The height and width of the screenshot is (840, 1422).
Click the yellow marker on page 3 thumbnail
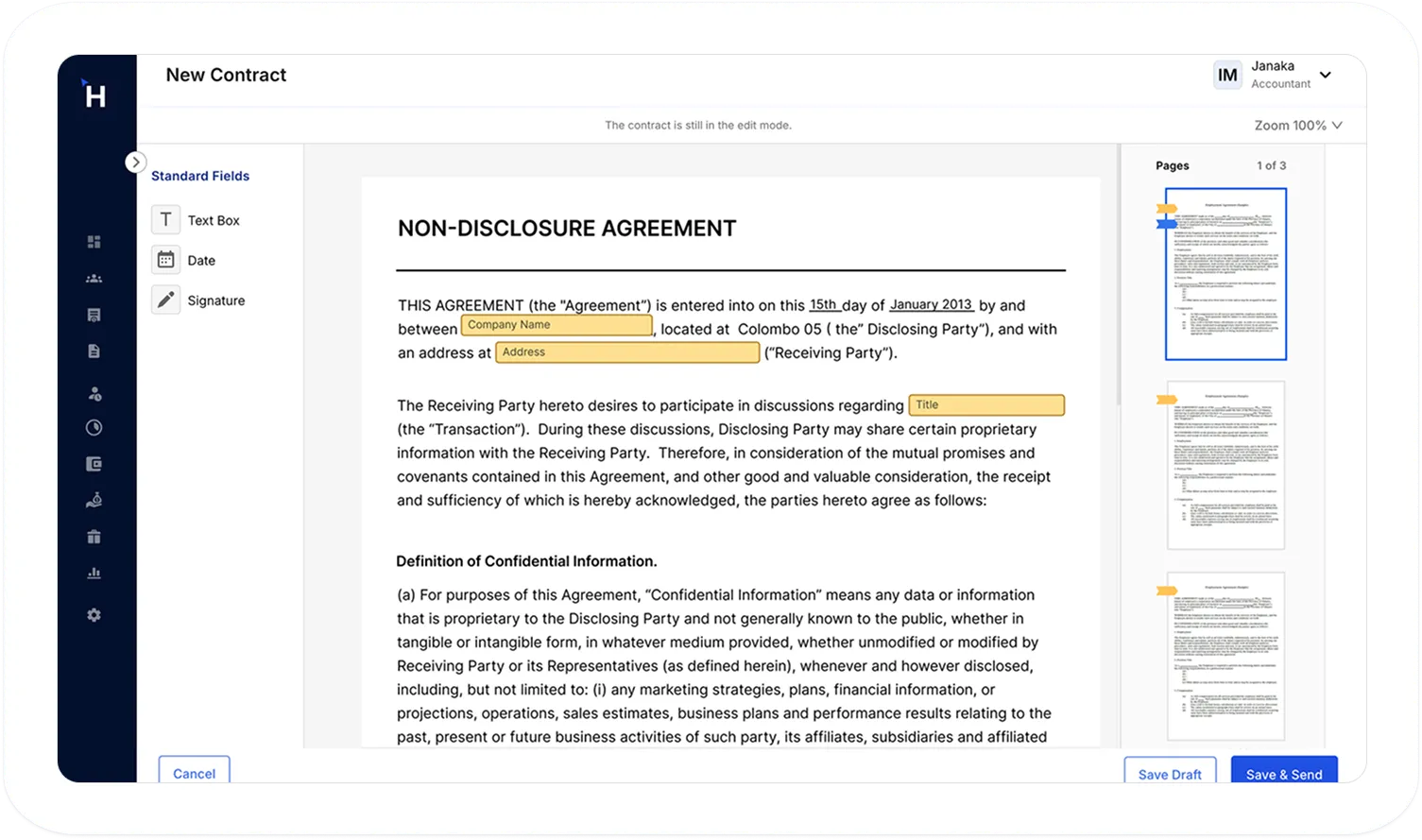pyautogui.click(x=1167, y=591)
